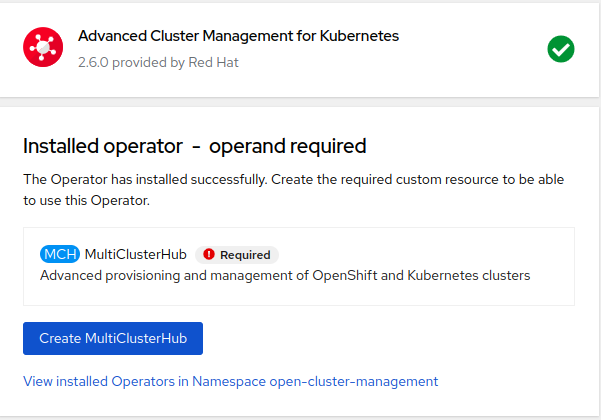
Task: Open View installed Operators in Namespace link
Action: click(x=230, y=381)
